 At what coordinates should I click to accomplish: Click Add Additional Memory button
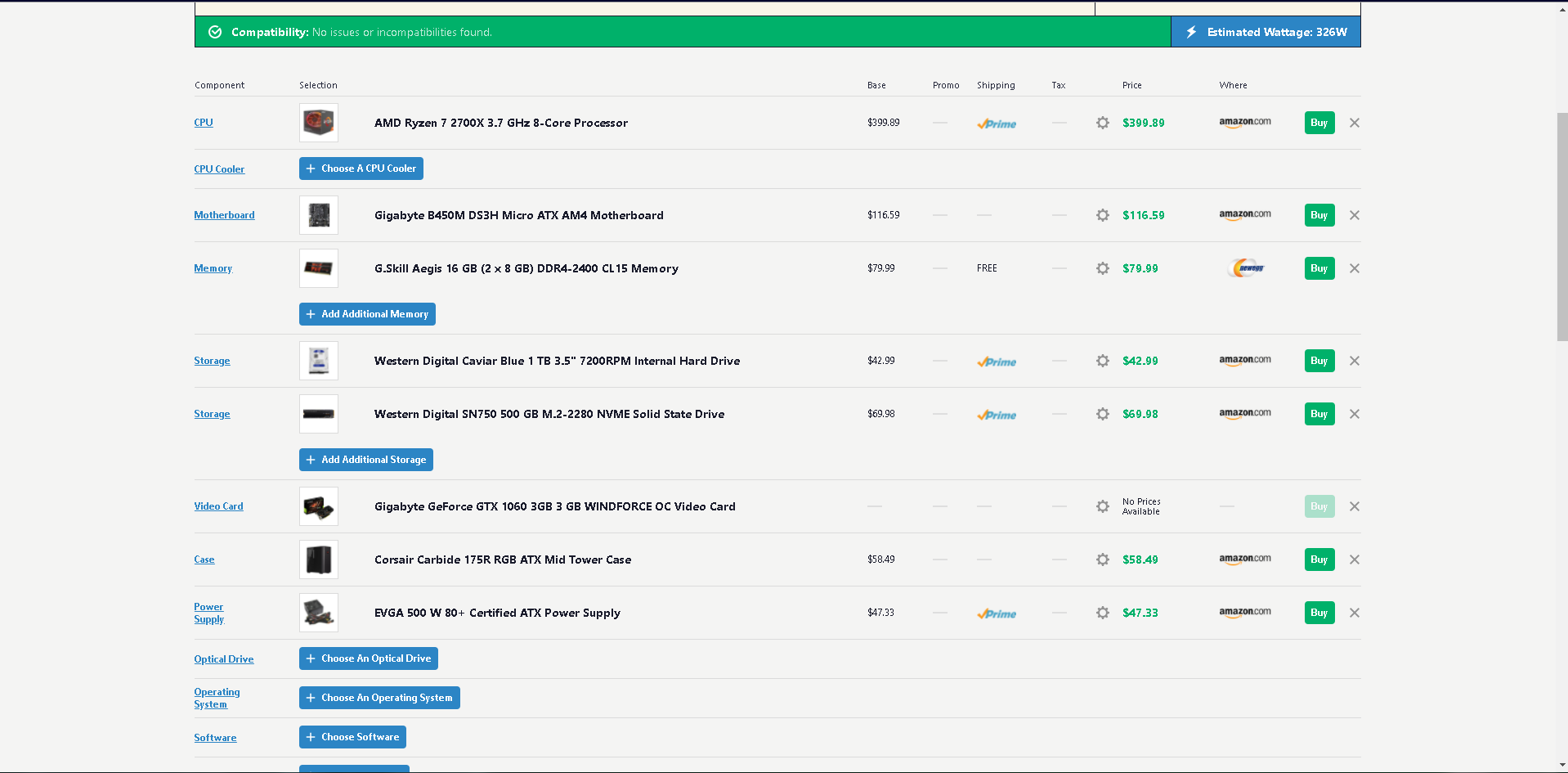(367, 314)
